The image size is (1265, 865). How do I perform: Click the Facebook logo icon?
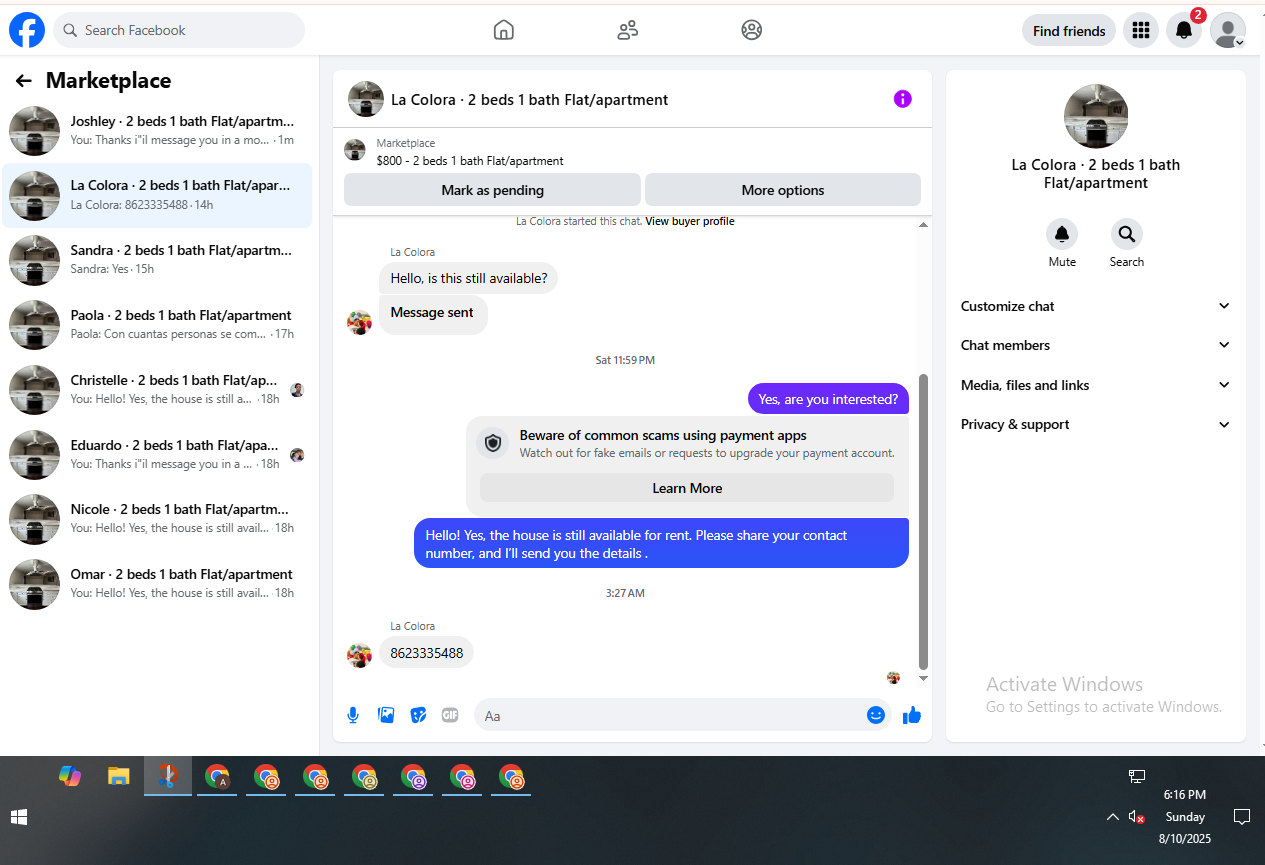pos(27,30)
